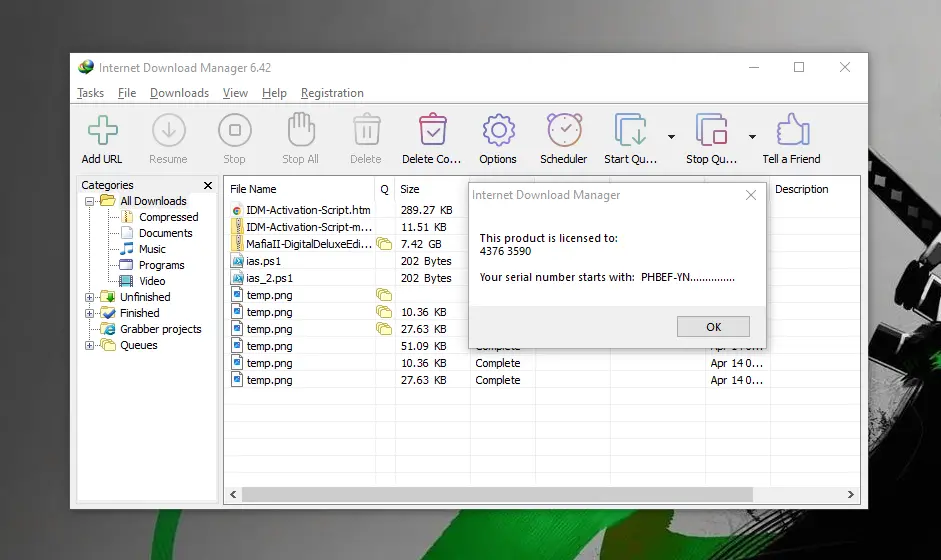Expand the Unfinished category node
Screen dimensions: 941x560
[x=89, y=297]
